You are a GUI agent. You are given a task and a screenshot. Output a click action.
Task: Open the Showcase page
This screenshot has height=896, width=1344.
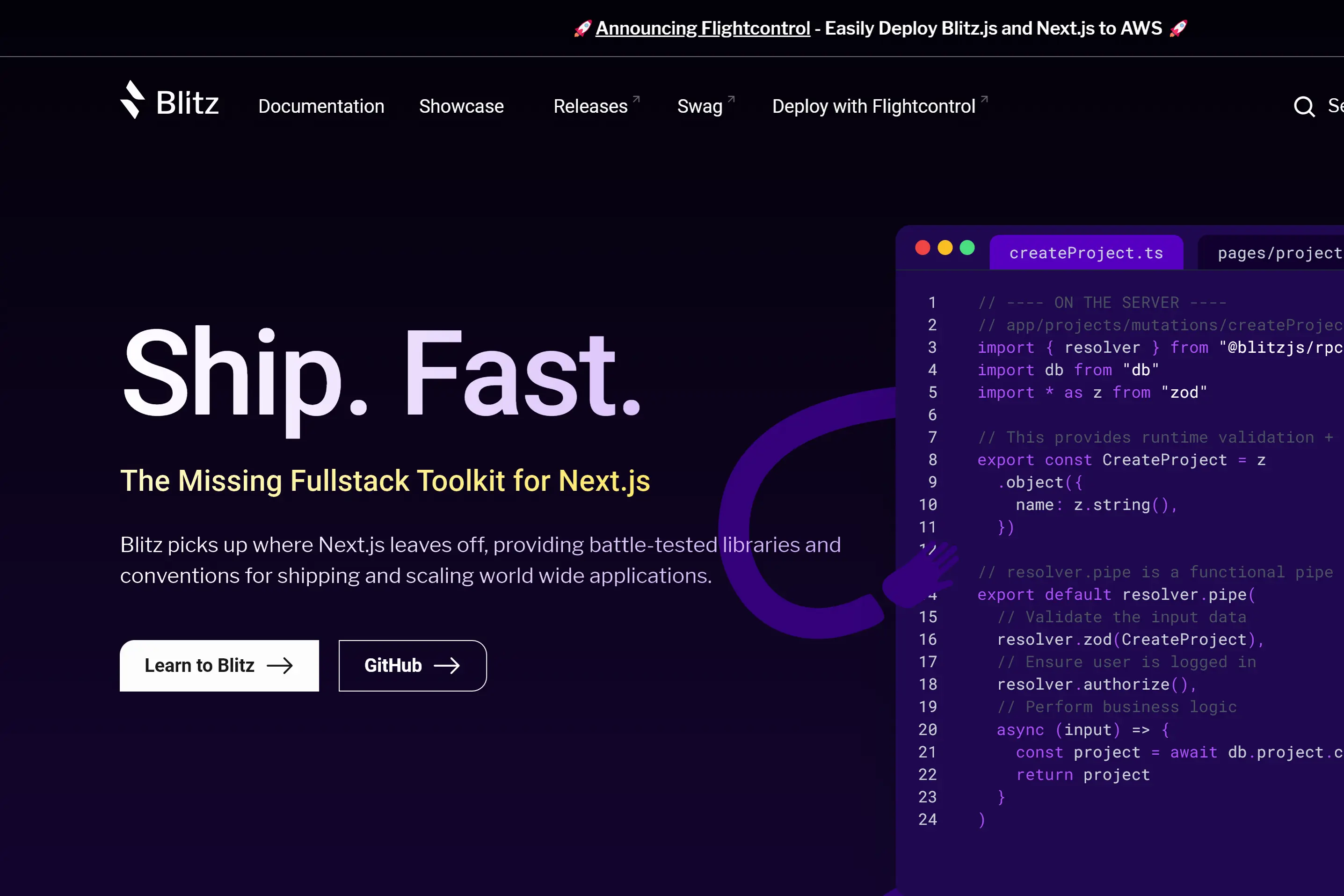(461, 106)
